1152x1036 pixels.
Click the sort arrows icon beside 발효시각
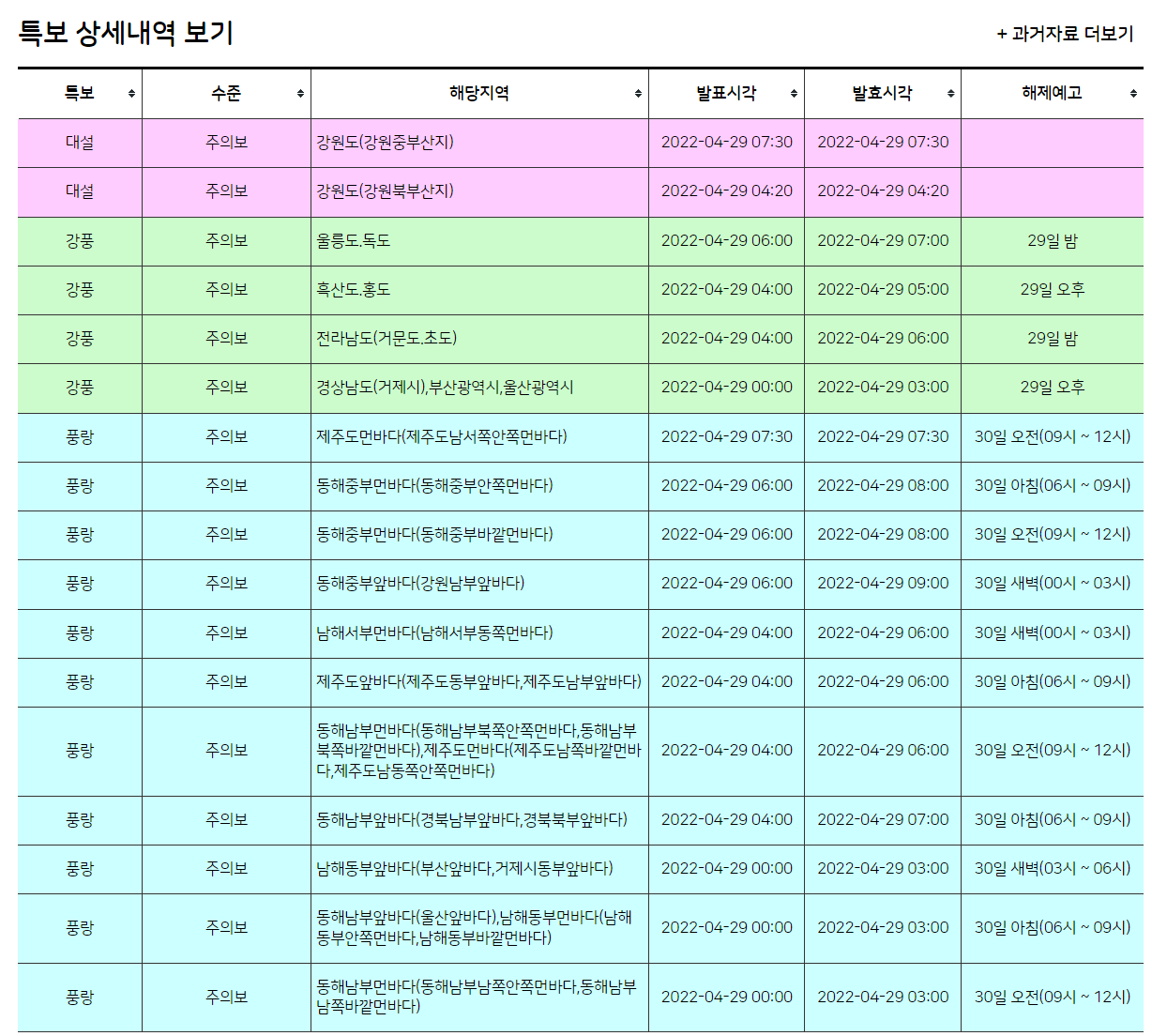950,94
